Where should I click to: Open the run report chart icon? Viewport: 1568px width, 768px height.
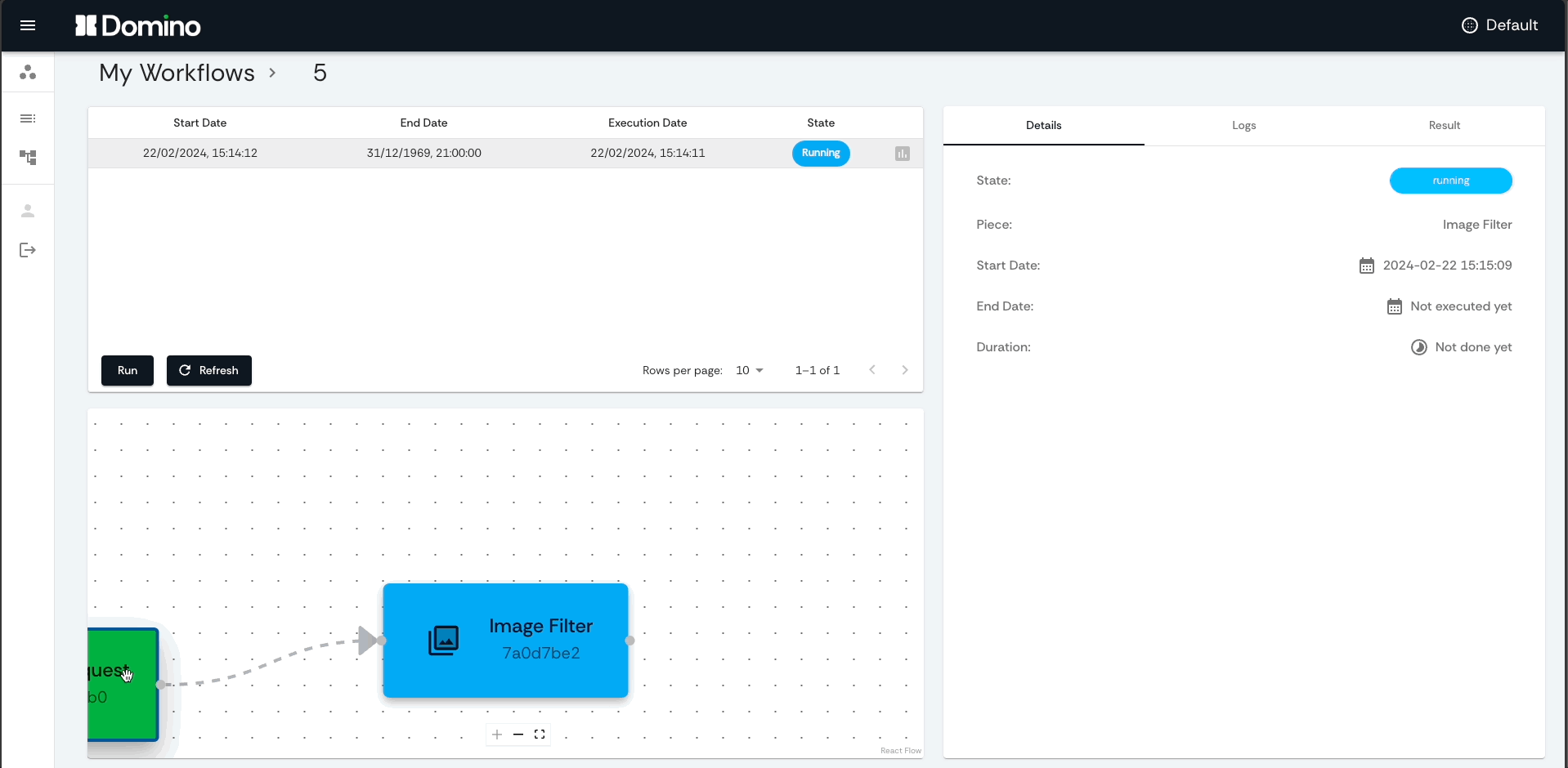coord(903,154)
